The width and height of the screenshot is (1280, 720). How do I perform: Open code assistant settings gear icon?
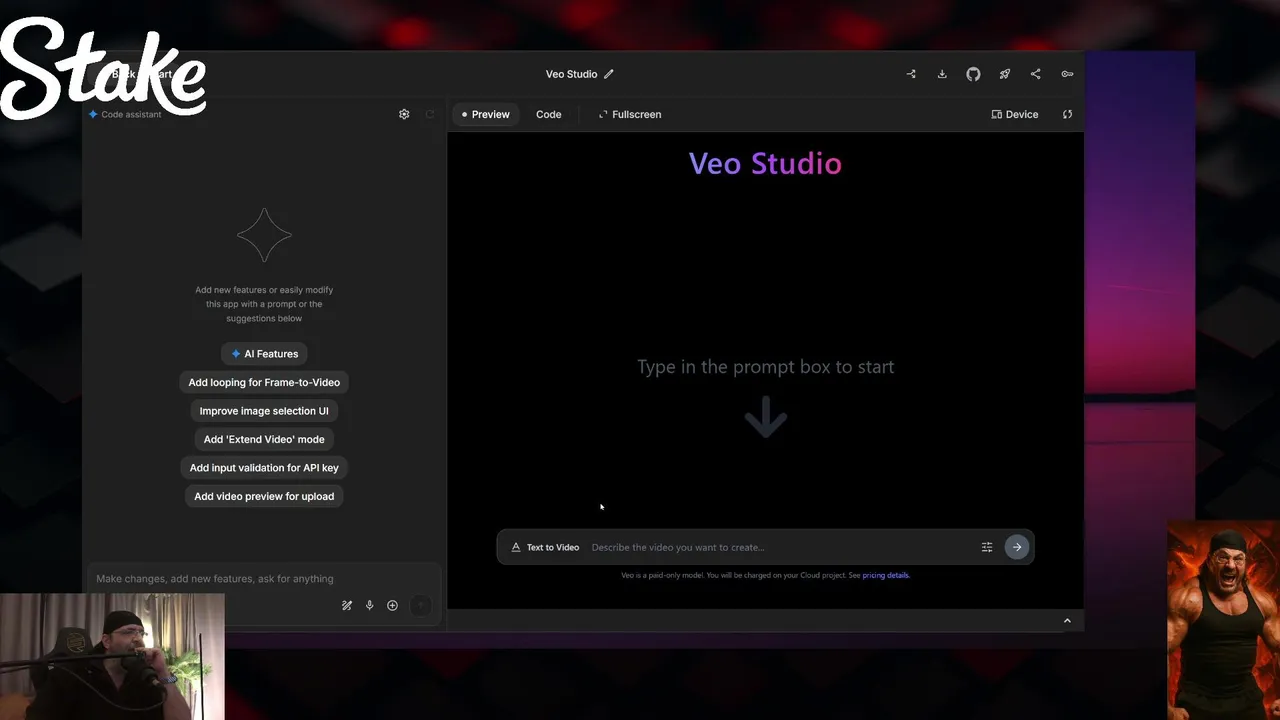404,114
